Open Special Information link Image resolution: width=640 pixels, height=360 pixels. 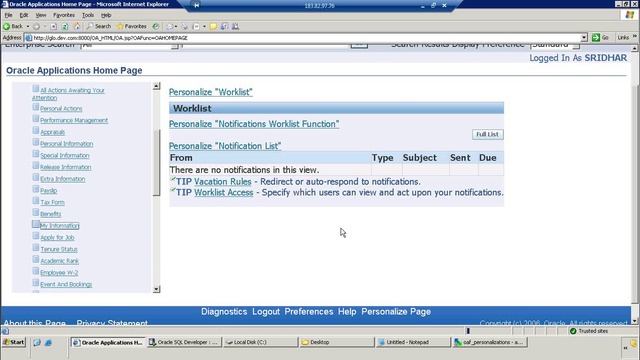coord(64,156)
